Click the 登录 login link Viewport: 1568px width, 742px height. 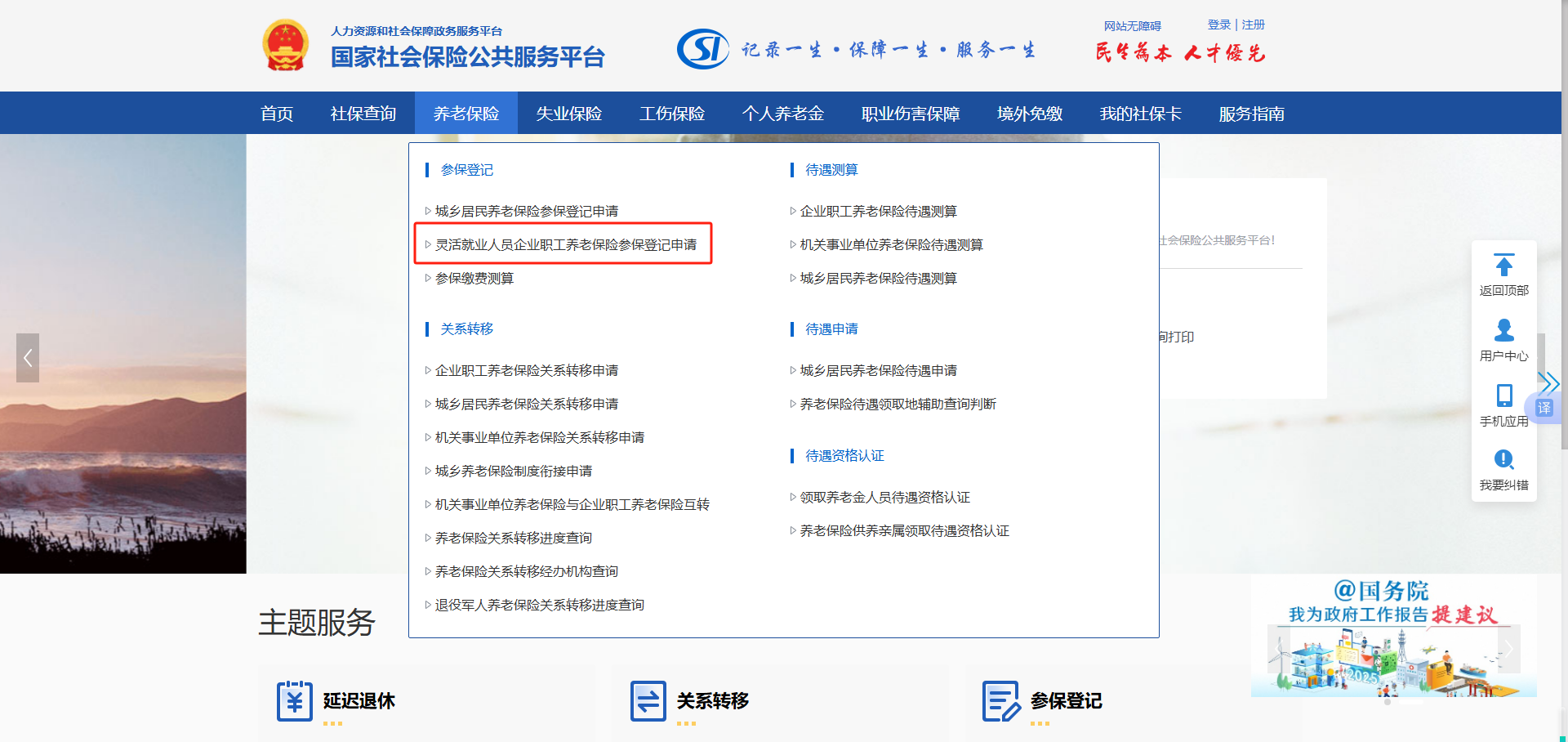[1218, 25]
